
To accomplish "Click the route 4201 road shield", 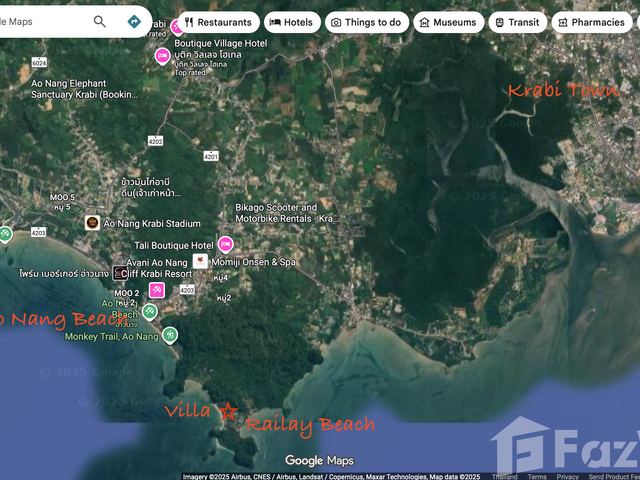I will point(211,156).
